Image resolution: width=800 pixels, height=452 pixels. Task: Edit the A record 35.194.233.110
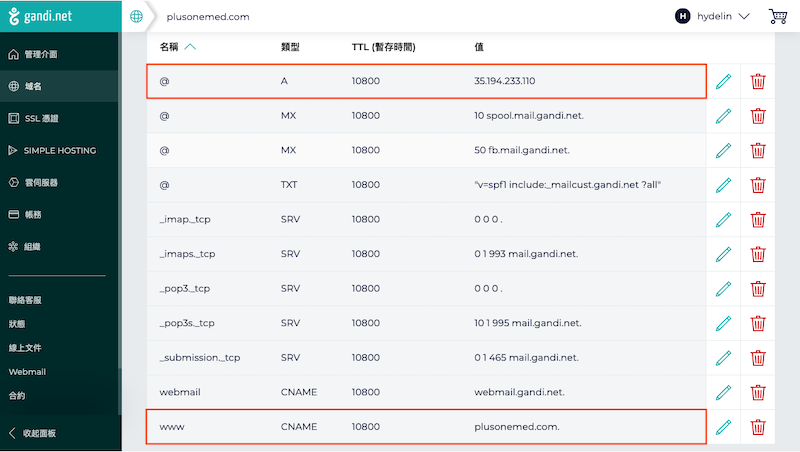[723, 81]
